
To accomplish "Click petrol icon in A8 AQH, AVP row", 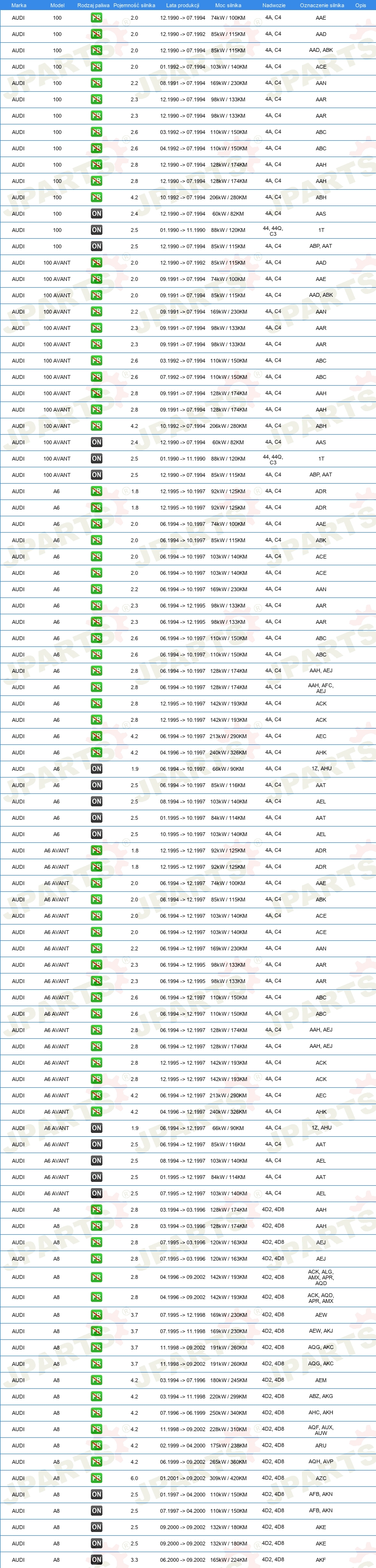I will (96, 1462).
